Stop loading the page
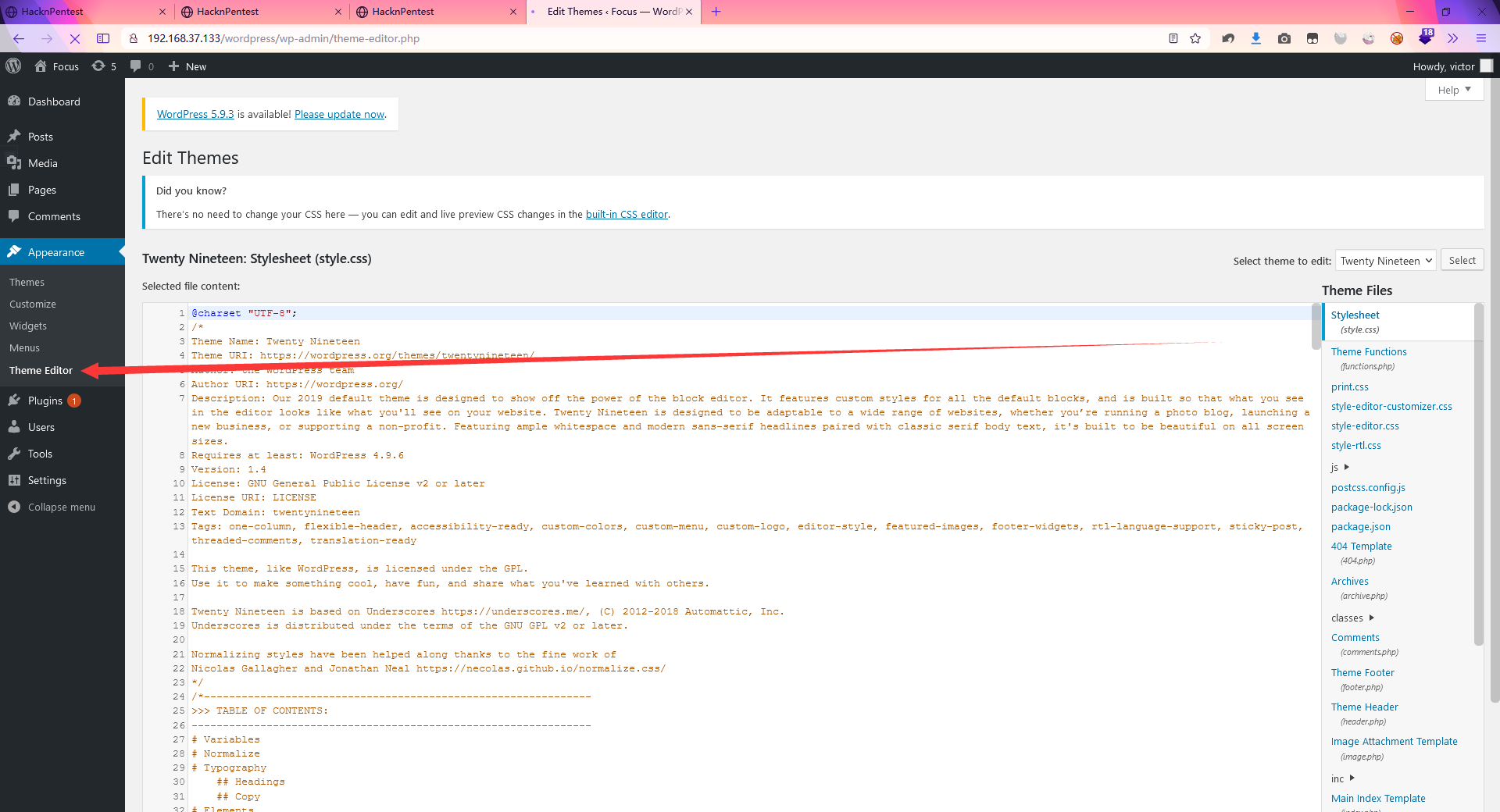The width and height of the screenshot is (1500, 812). pyautogui.click(x=74, y=38)
